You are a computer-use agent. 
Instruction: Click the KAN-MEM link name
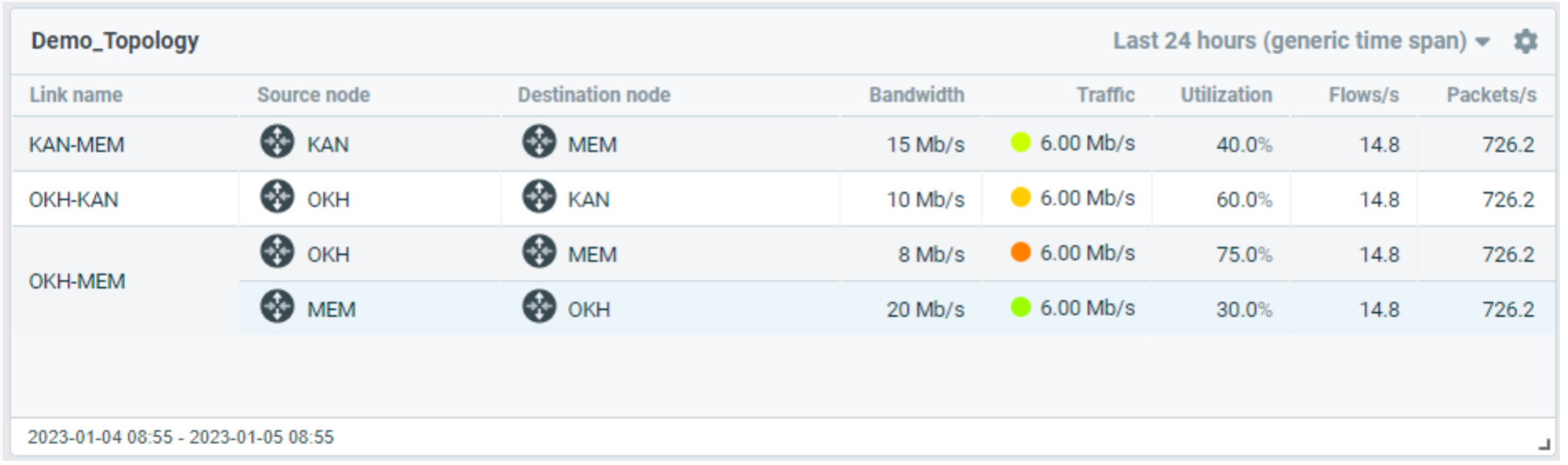[x=77, y=145]
